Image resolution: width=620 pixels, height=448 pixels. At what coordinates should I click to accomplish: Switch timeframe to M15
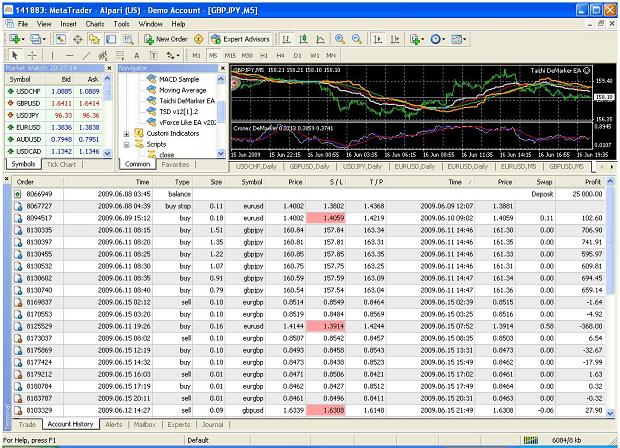coord(230,55)
